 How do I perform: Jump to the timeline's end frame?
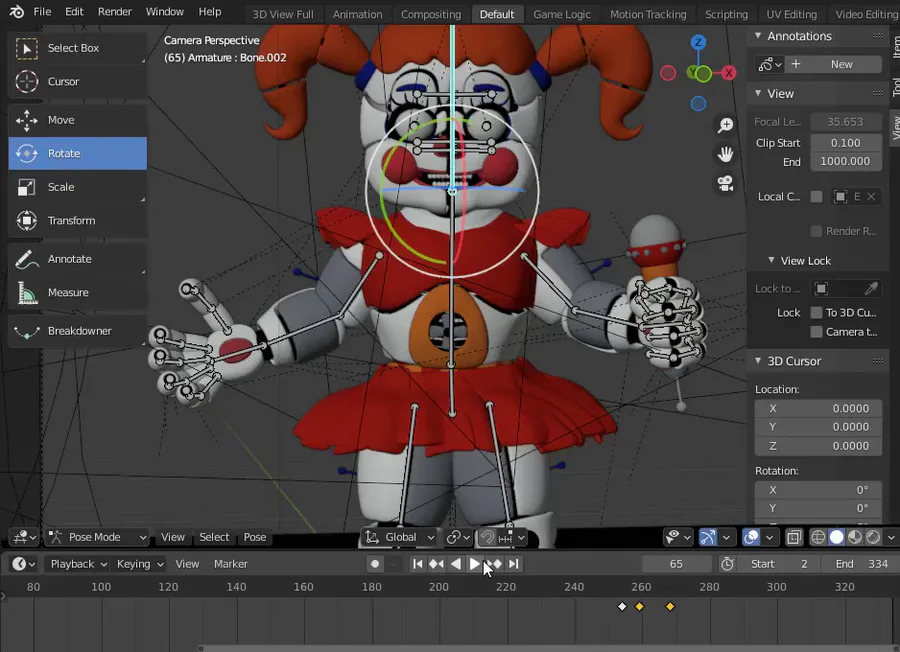click(x=514, y=564)
